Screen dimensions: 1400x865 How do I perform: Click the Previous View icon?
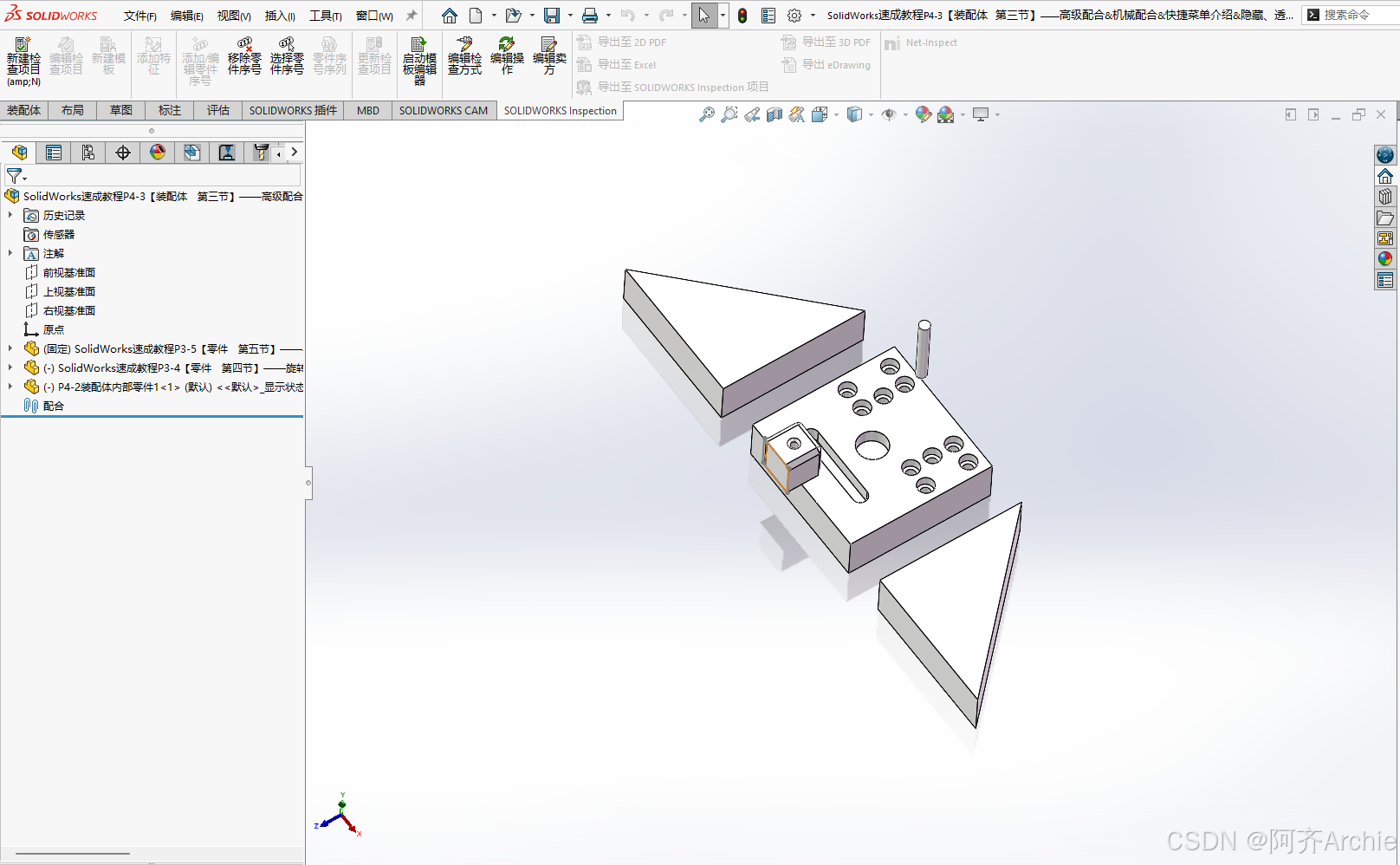[752, 114]
